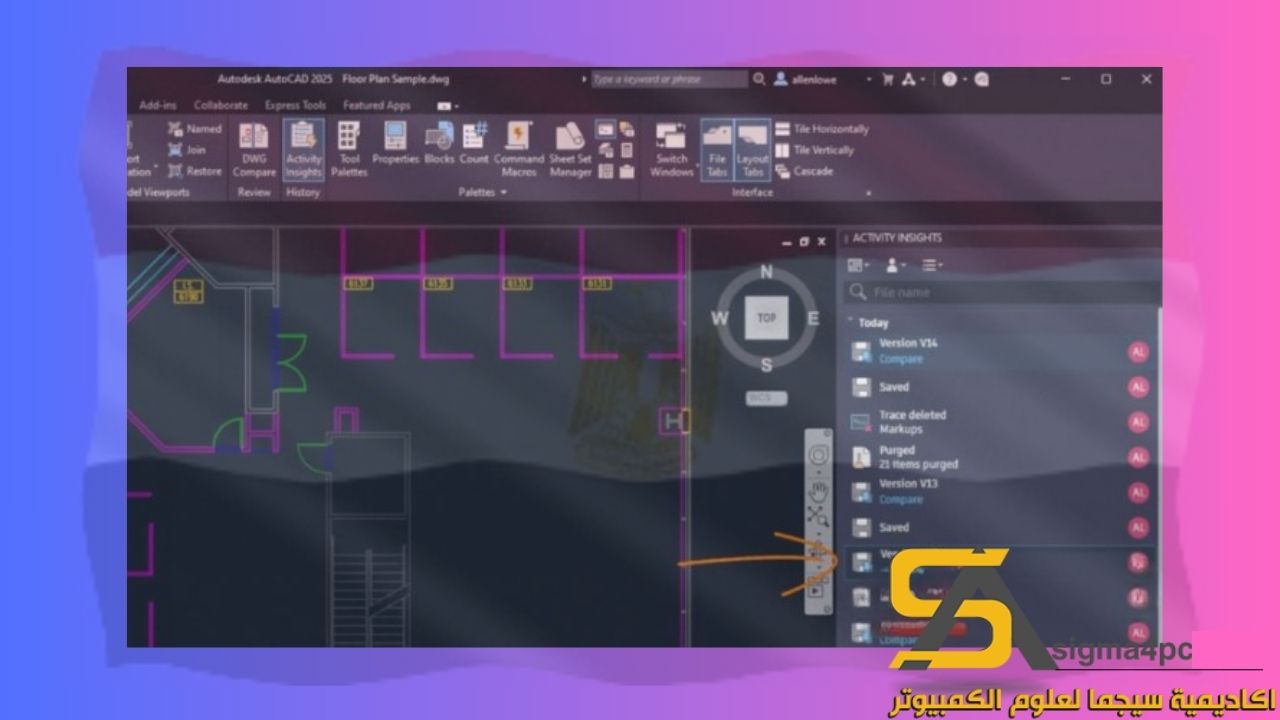Click Compare link under Version V13
Image resolution: width=1280 pixels, height=720 pixels.
pyautogui.click(x=901, y=499)
